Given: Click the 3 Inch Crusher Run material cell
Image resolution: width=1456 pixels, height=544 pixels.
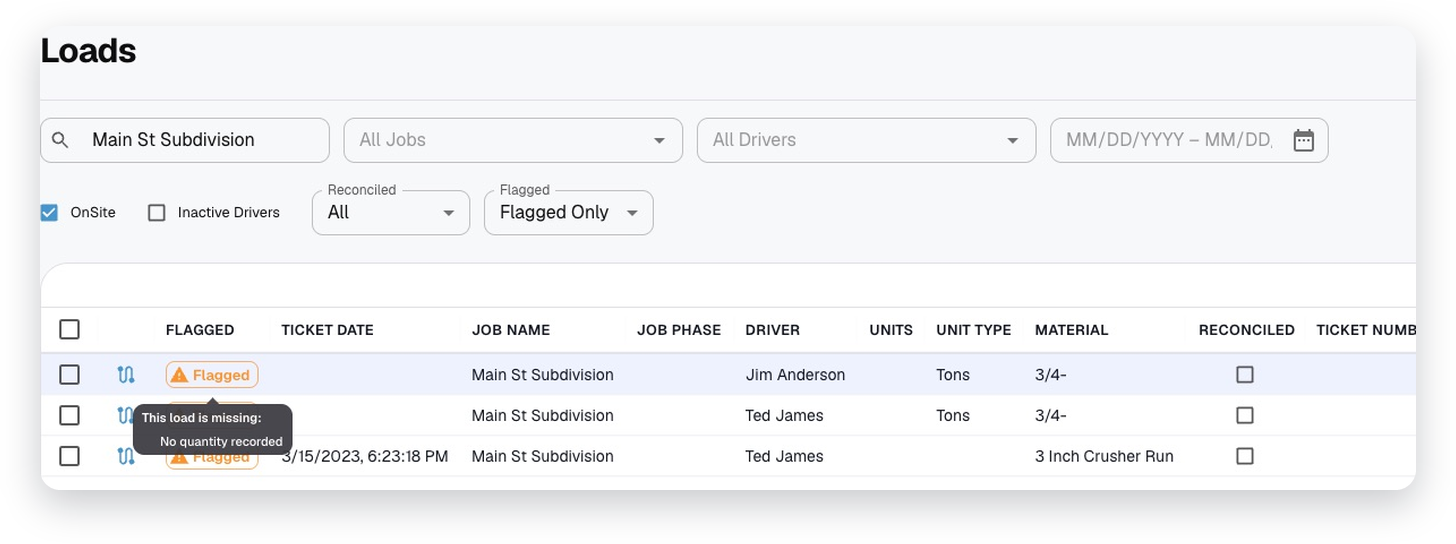Looking at the screenshot, I should click(1104, 456).
